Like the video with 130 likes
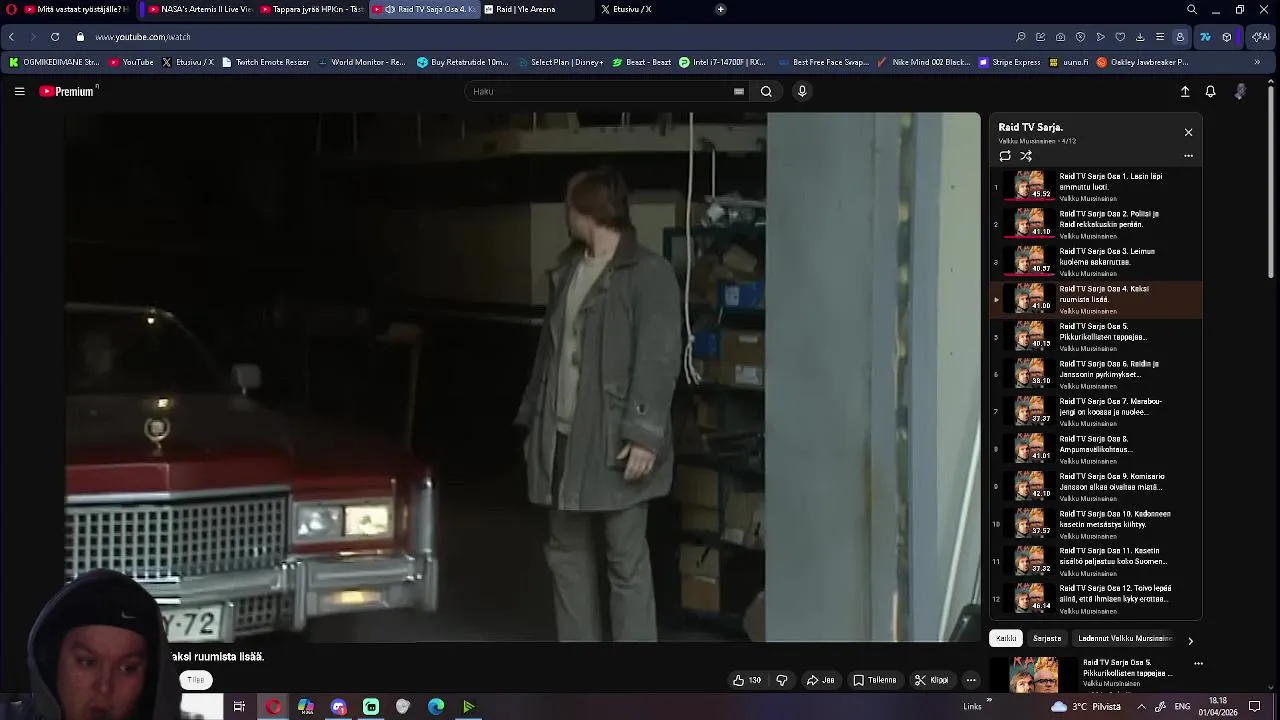1280x720 pixels. 747,680
